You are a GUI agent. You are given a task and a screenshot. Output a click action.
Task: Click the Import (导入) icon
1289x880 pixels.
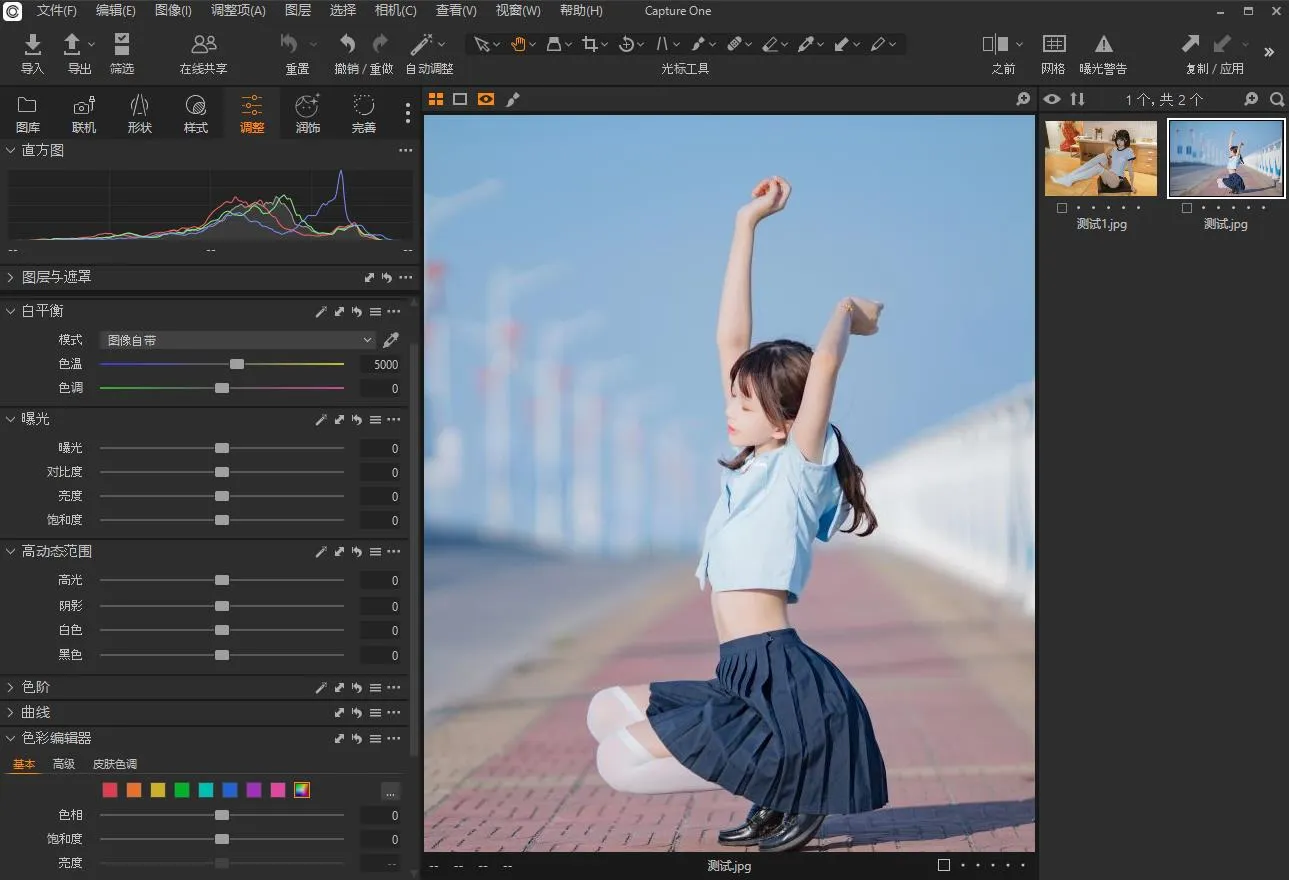(x=32, y=45)
